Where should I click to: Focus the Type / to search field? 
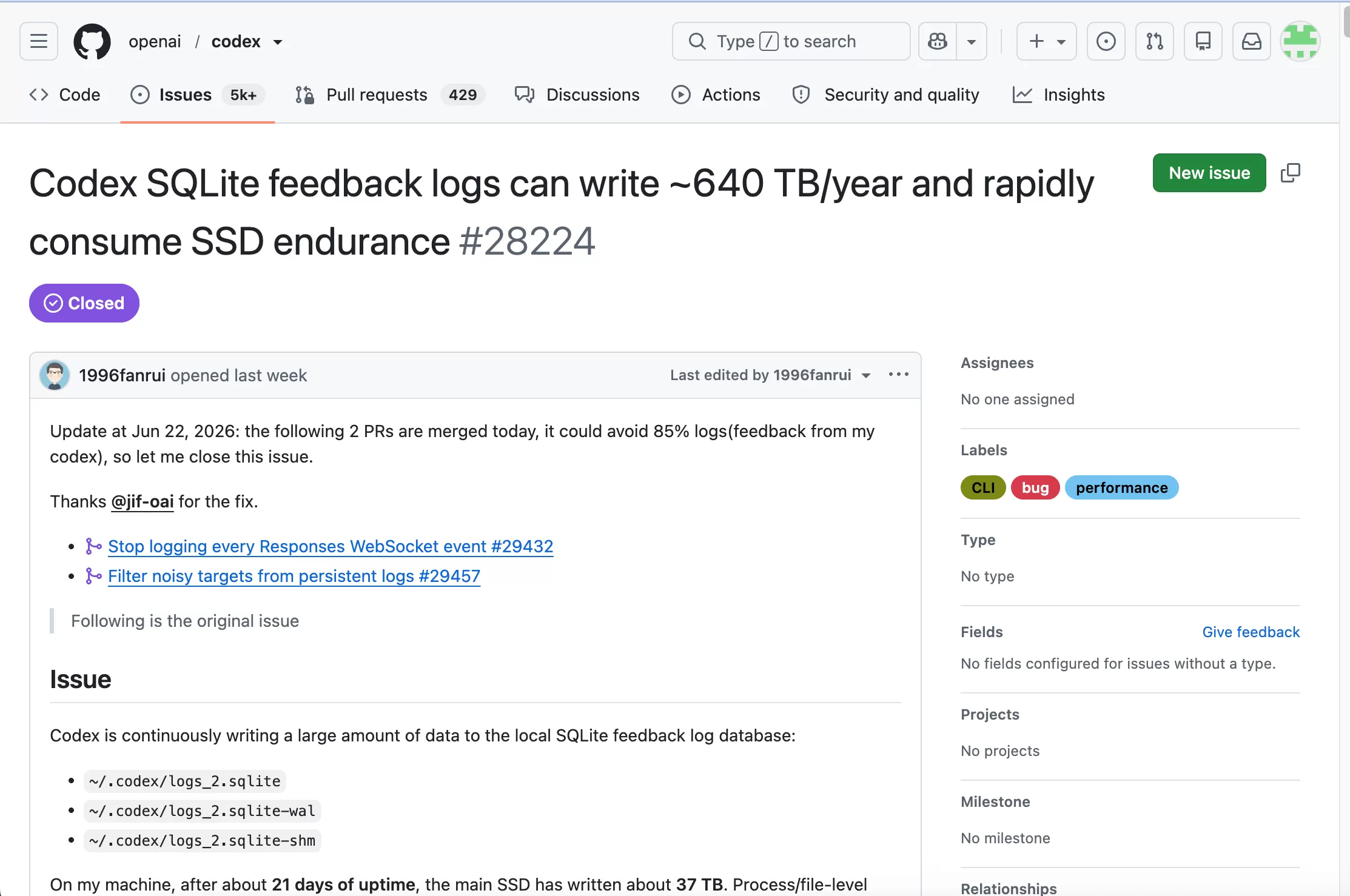(x=791, y=41)
